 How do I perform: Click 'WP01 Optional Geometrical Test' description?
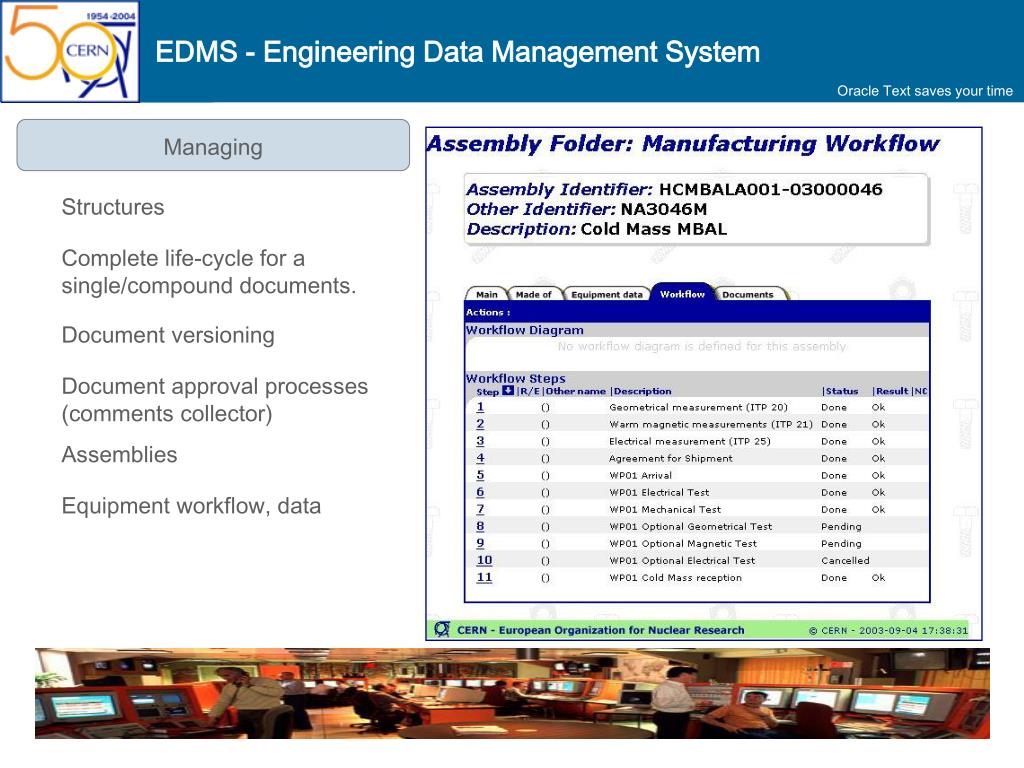pos(690,526)
